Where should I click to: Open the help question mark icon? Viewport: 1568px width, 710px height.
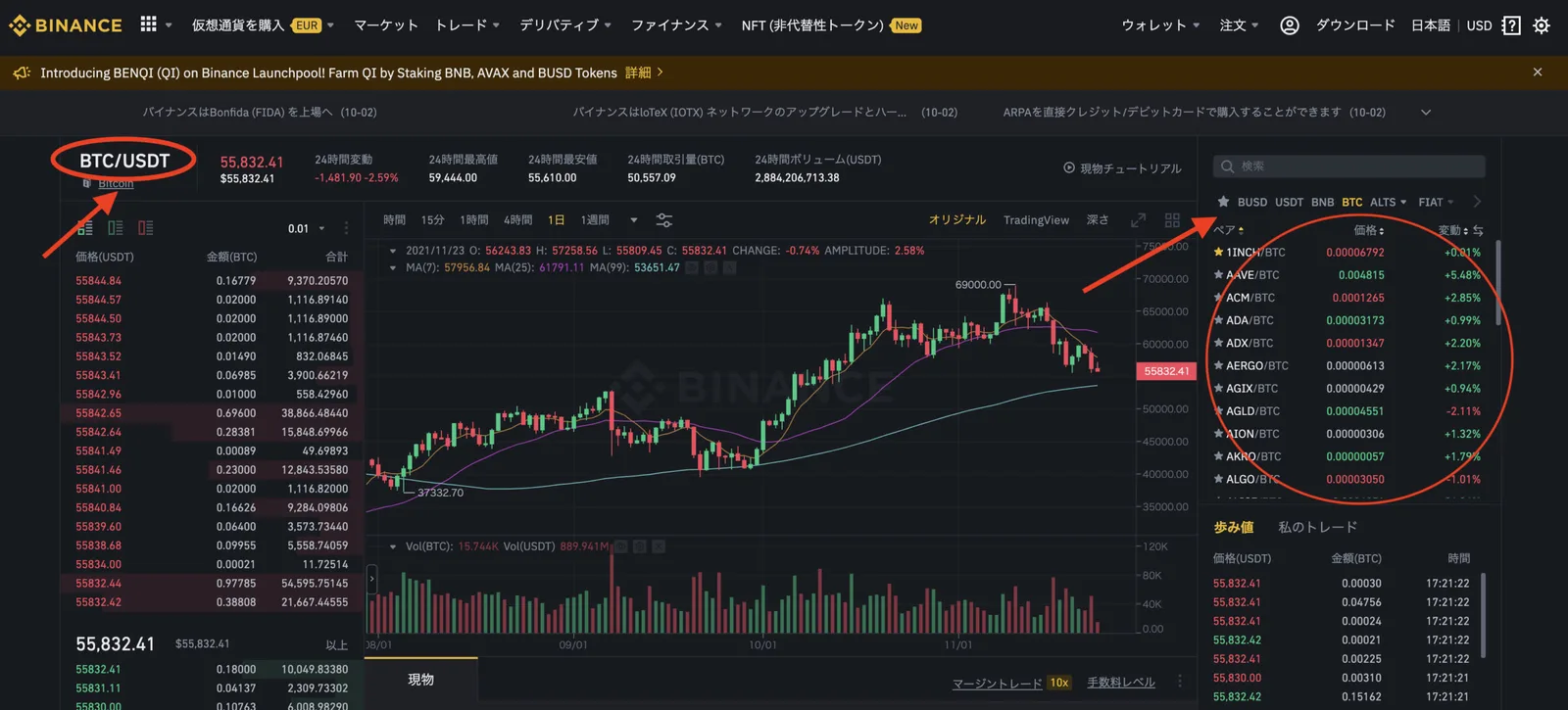[x=1511, y=25]
